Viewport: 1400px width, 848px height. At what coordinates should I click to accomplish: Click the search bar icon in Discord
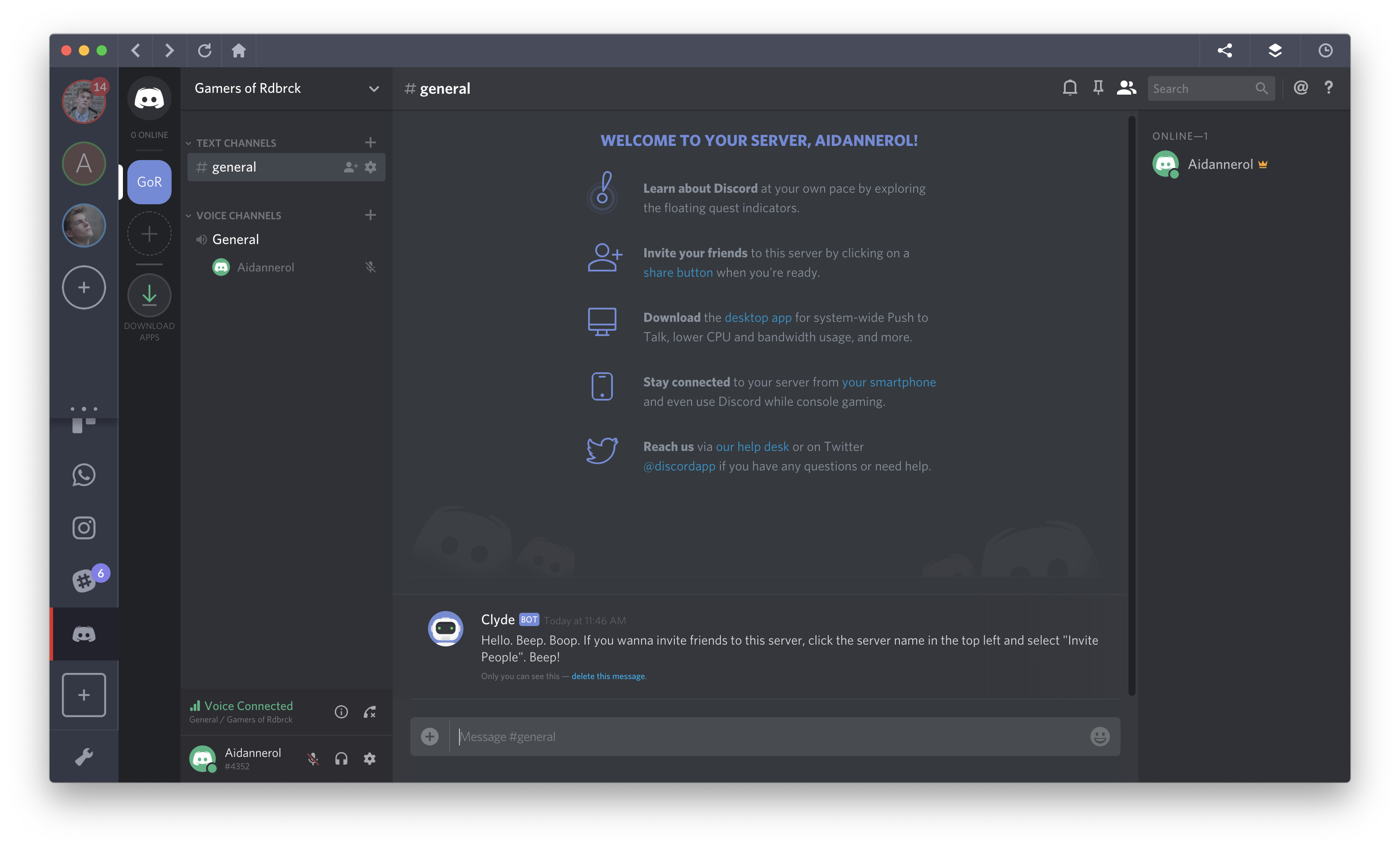pyautogui.click(x=1261, y=88)
